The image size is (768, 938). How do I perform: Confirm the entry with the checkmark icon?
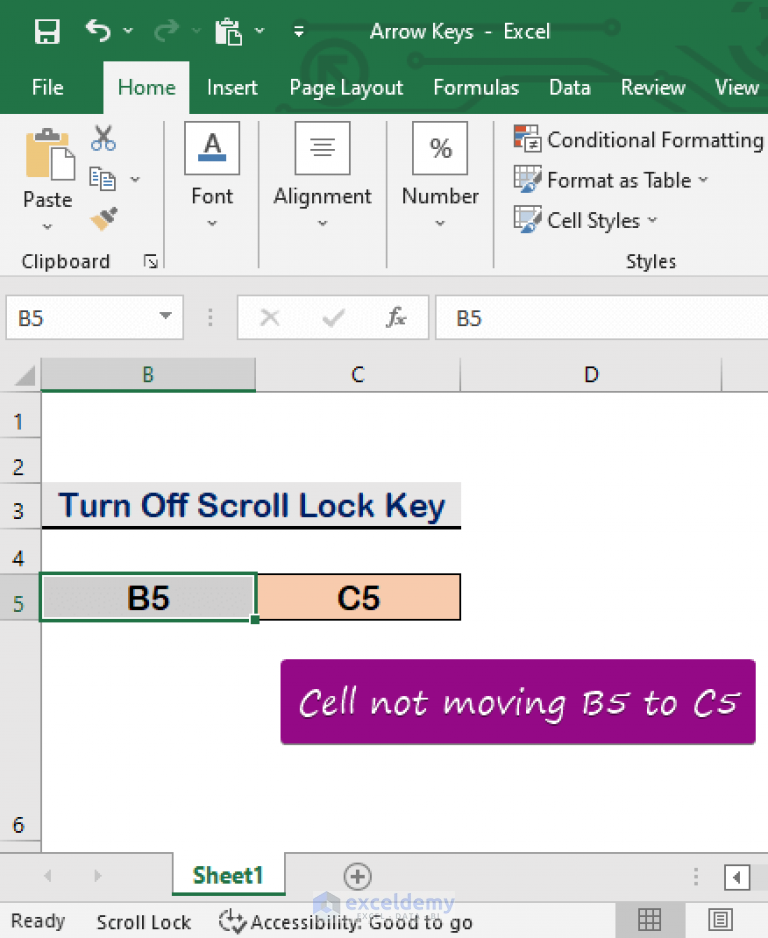333,318
